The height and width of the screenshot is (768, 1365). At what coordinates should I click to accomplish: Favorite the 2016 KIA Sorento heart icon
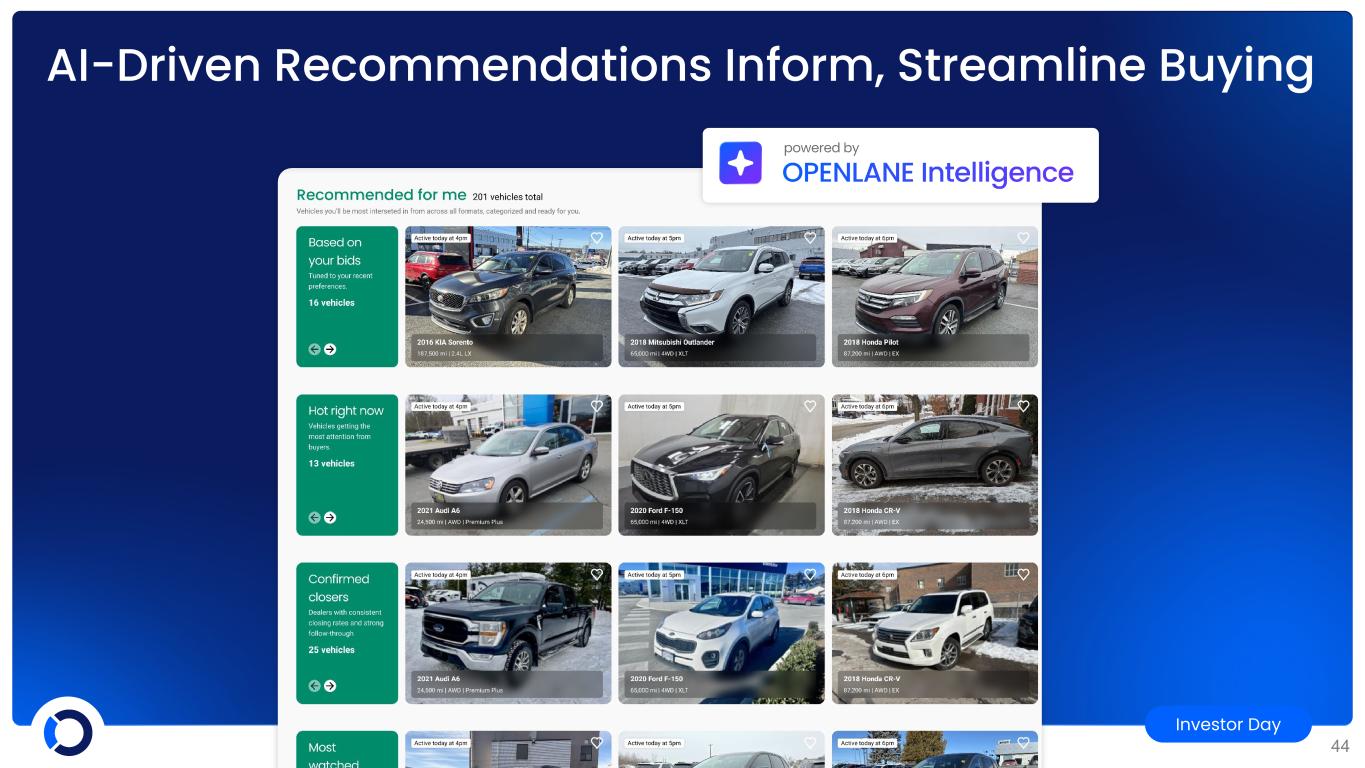596,238
